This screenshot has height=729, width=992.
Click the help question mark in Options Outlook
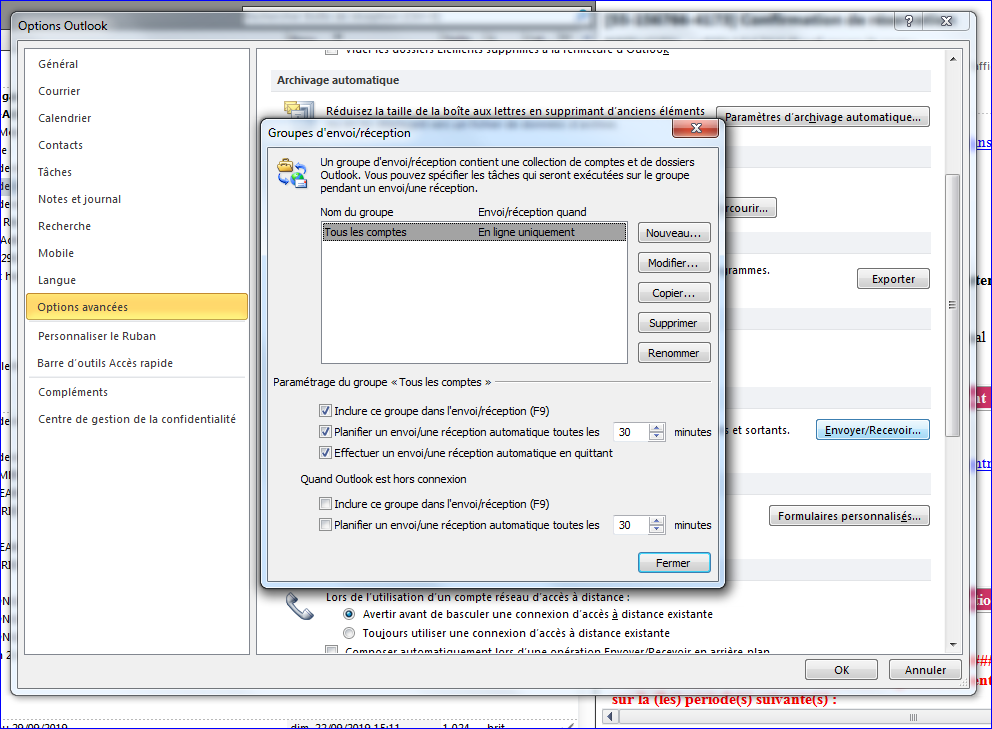909,21
